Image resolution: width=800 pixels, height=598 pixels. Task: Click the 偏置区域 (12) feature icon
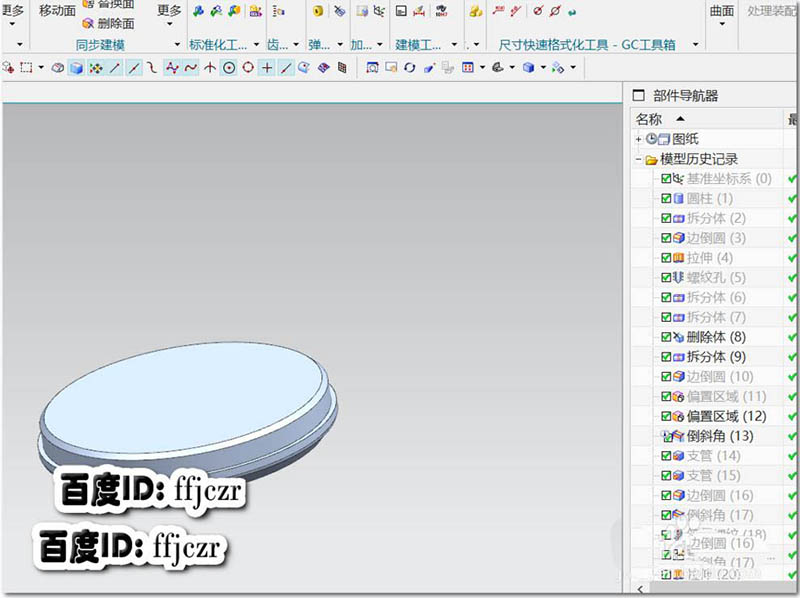point(678,416)
